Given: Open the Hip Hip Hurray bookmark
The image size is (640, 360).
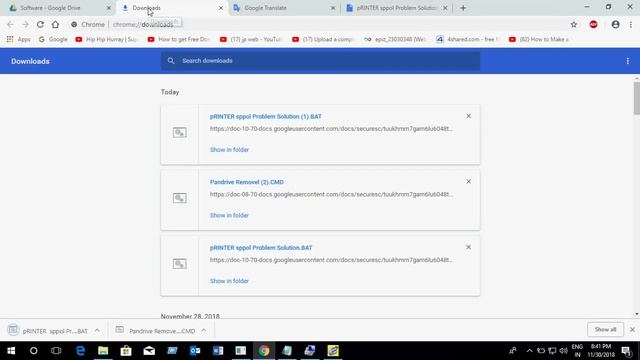Looking at the screenshot, I should pyautogui.click(x=107, y=39).
